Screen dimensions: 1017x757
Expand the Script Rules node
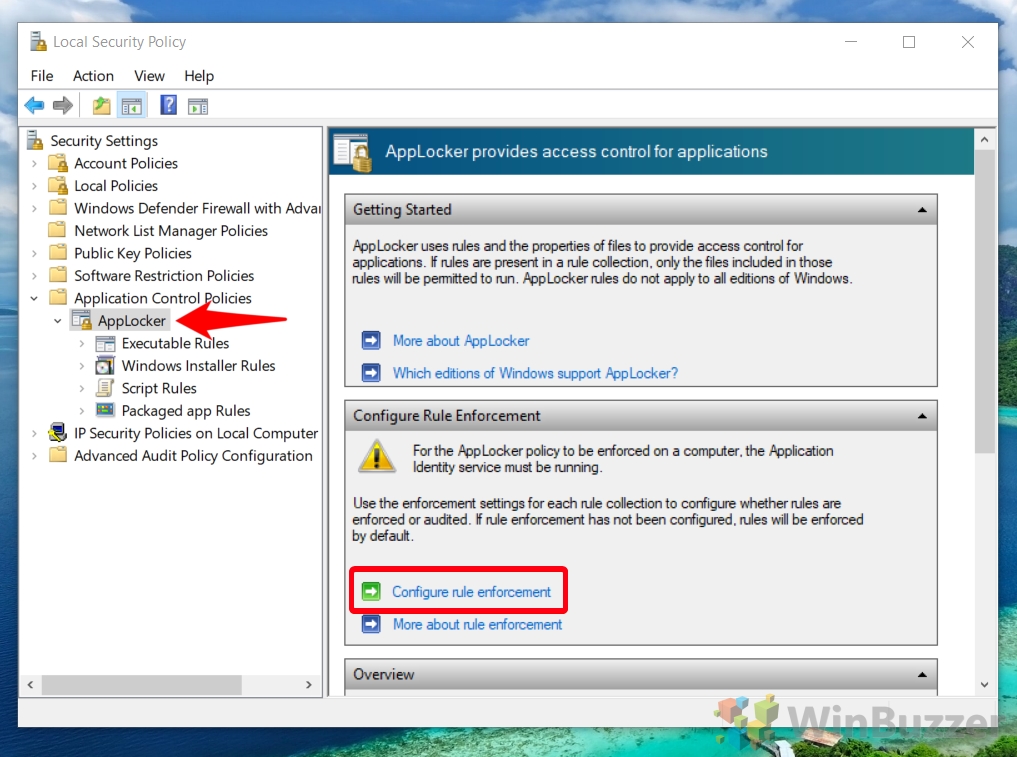coord(82,388)
